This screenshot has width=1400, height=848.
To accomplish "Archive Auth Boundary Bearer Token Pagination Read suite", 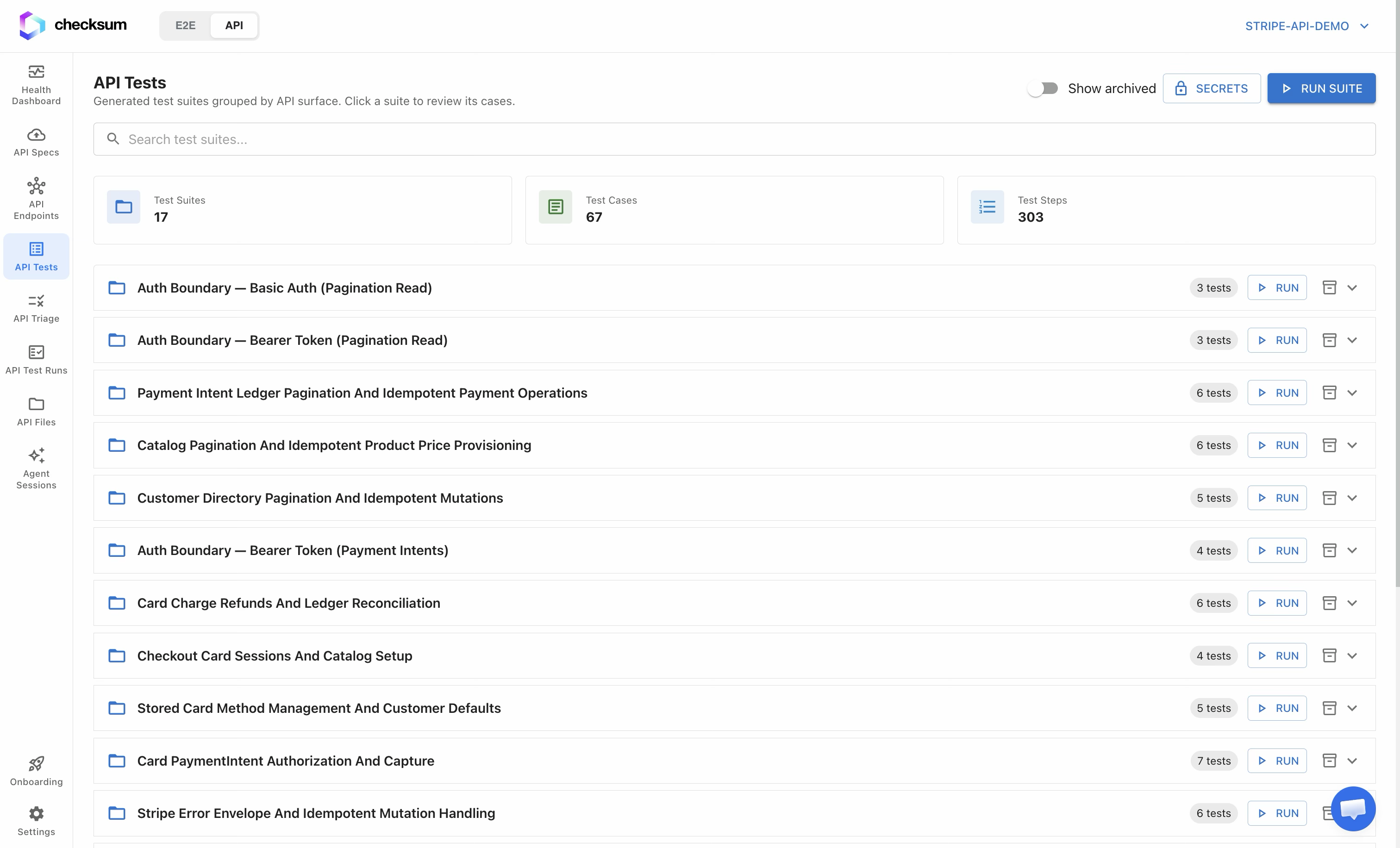I will click(x=1330, y=340).
